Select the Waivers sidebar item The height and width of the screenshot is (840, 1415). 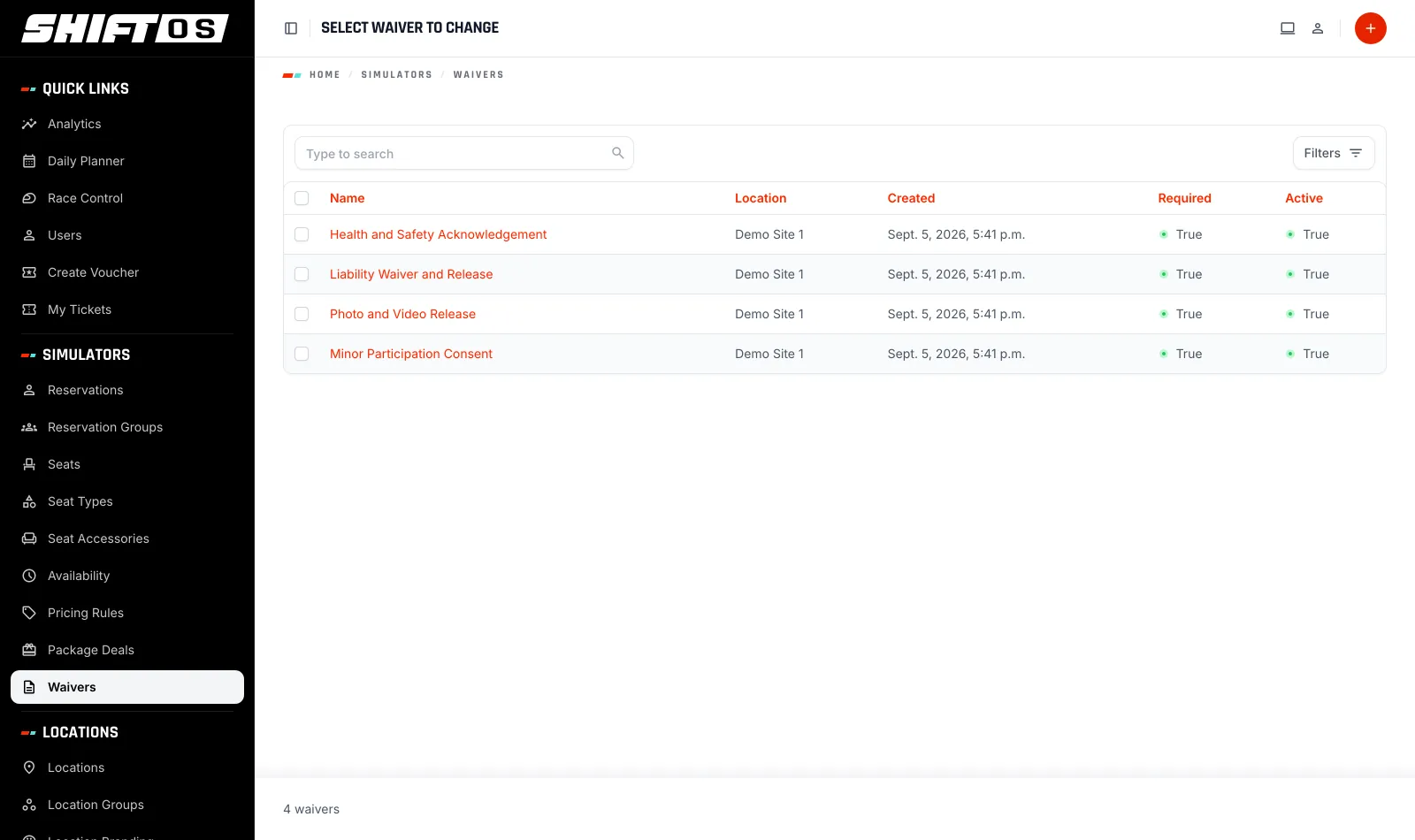pyautogui.click(x=127, y=687)
